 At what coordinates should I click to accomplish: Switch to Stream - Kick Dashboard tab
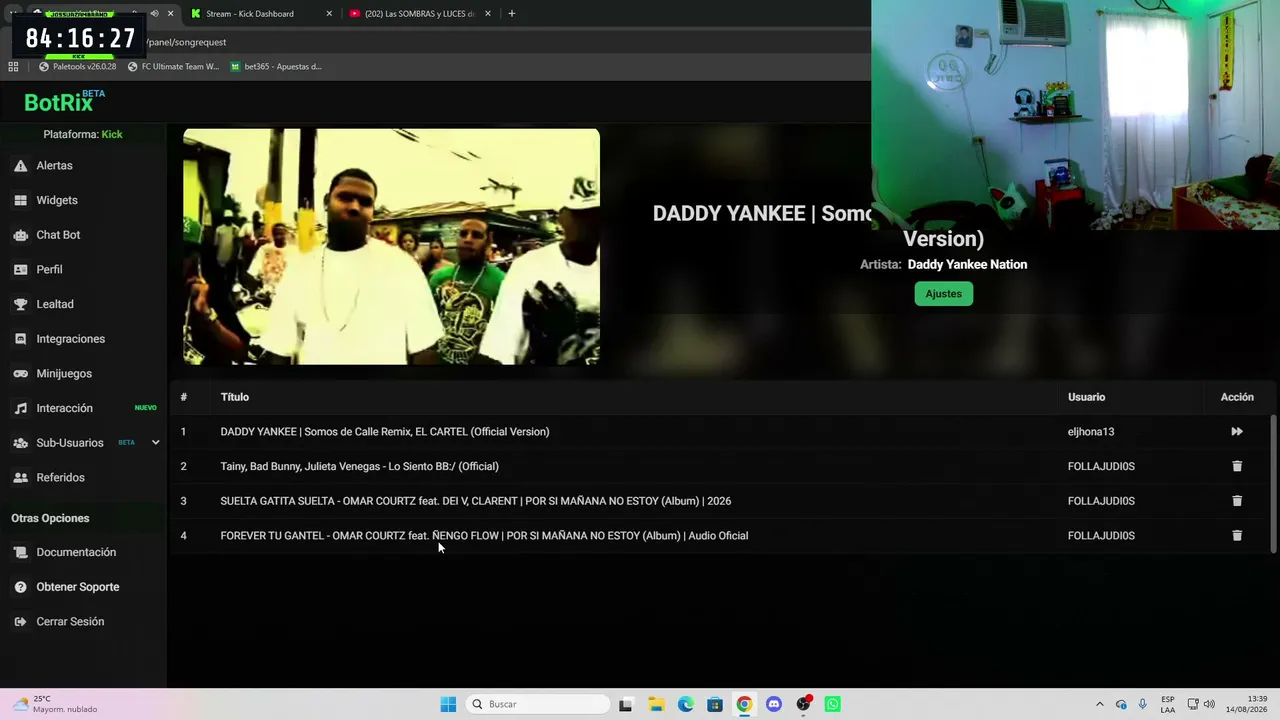point(258,14)
